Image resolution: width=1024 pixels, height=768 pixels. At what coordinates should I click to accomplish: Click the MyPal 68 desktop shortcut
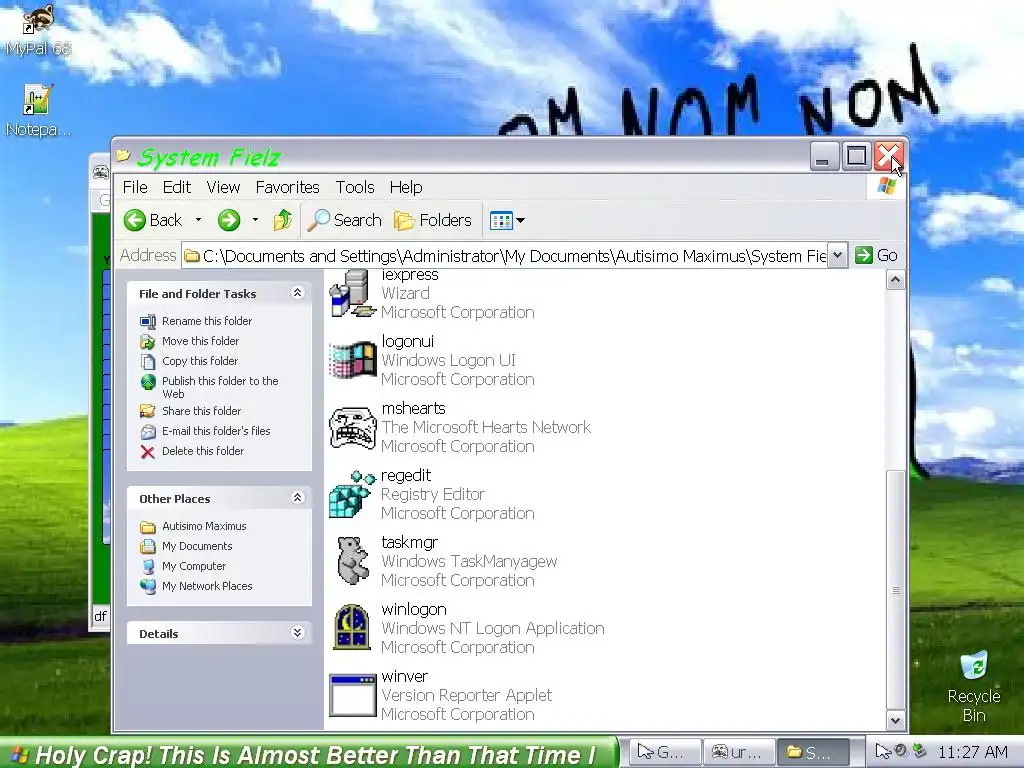pyautogui.click(x=38, y=30)
